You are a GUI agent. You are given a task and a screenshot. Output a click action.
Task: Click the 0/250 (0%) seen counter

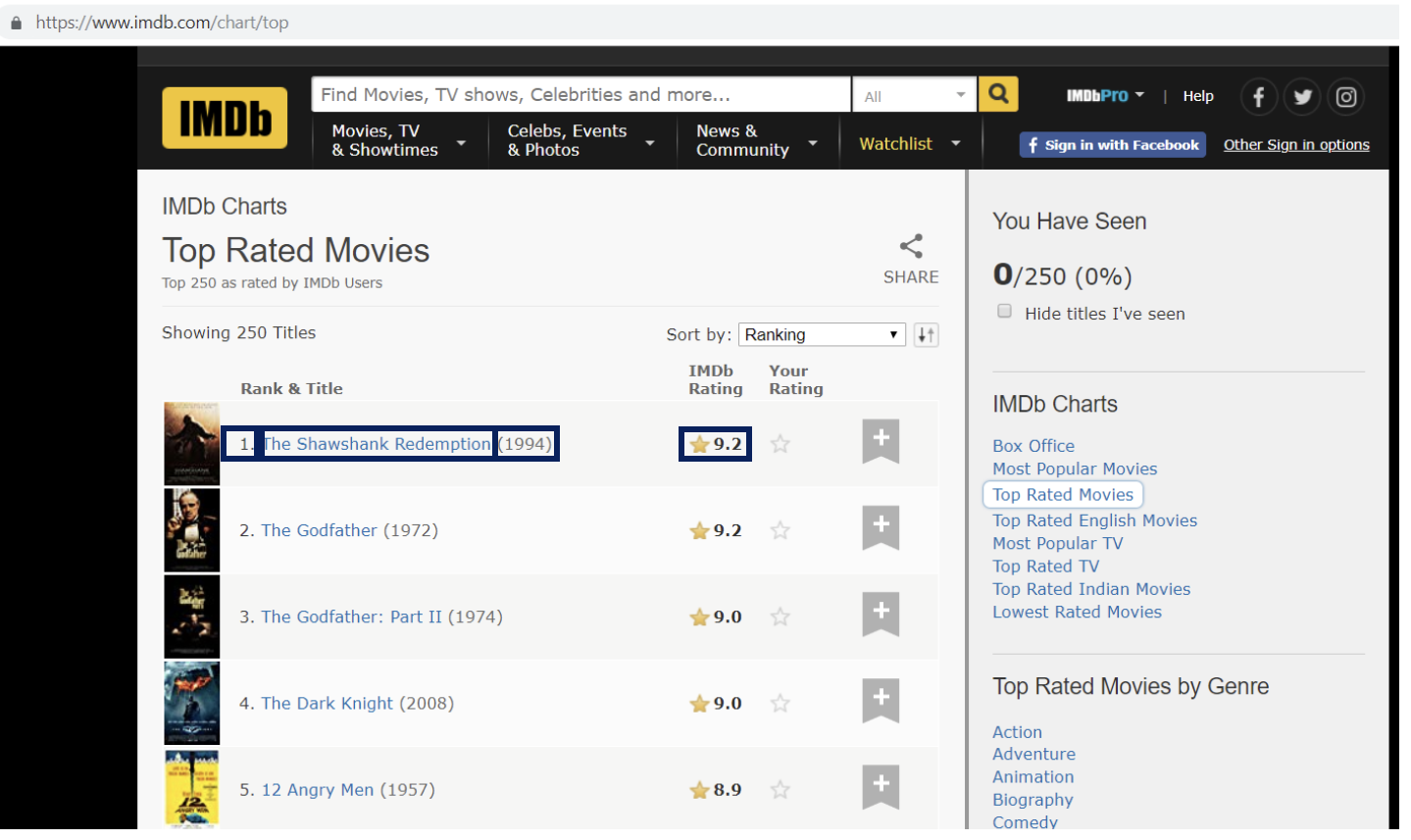(x=1062, y=275)
